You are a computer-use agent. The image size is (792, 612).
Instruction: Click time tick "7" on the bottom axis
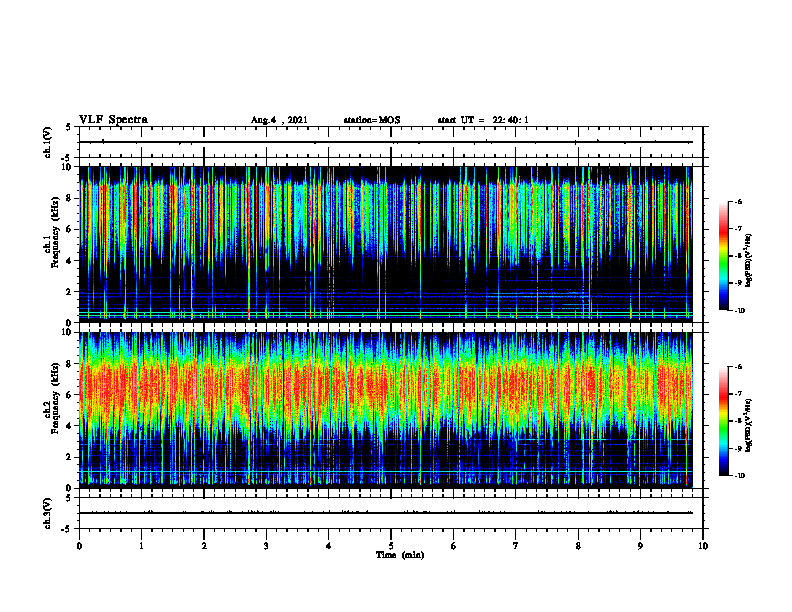(516, 546)
